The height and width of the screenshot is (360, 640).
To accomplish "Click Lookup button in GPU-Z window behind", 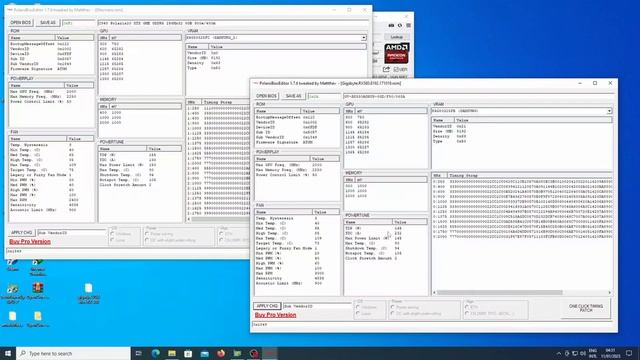I will (397, 37).
